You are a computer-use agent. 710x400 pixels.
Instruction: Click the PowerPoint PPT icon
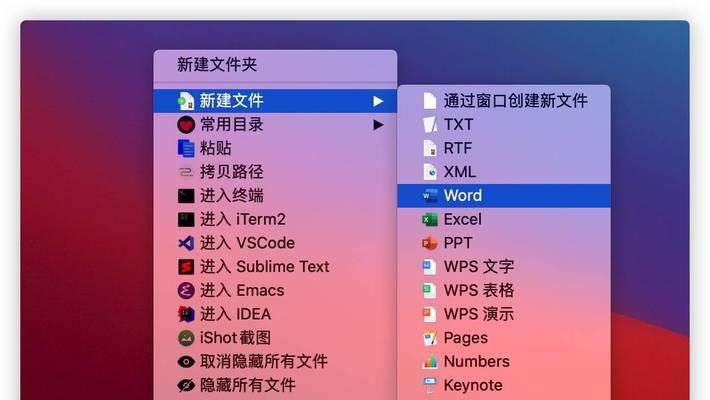[430, 243]
